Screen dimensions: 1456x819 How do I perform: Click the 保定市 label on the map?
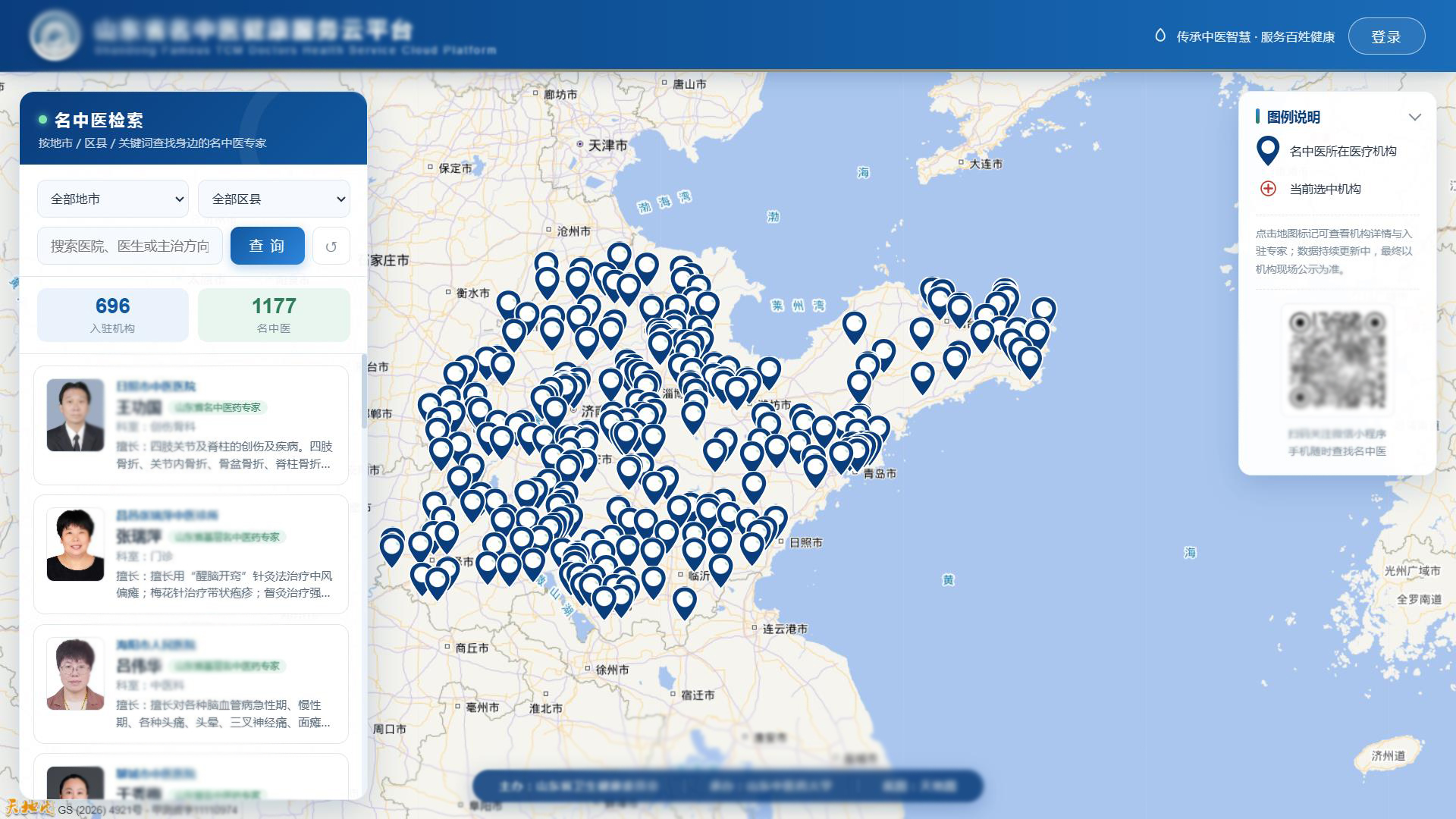coord(455,168)
